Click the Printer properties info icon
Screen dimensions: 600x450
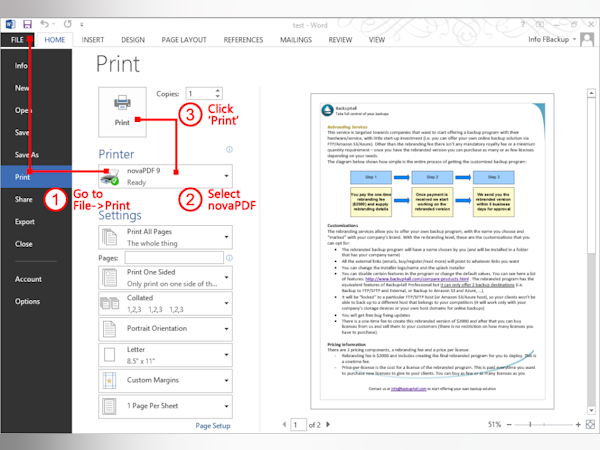click(x=229, y=150)
